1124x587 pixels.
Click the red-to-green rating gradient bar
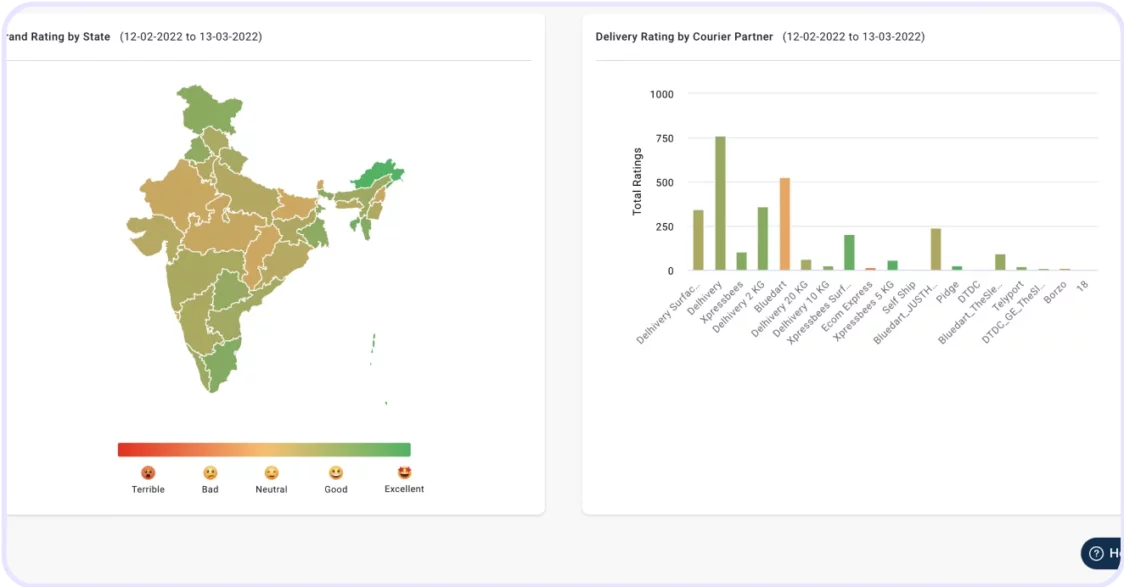click(264, 449)
